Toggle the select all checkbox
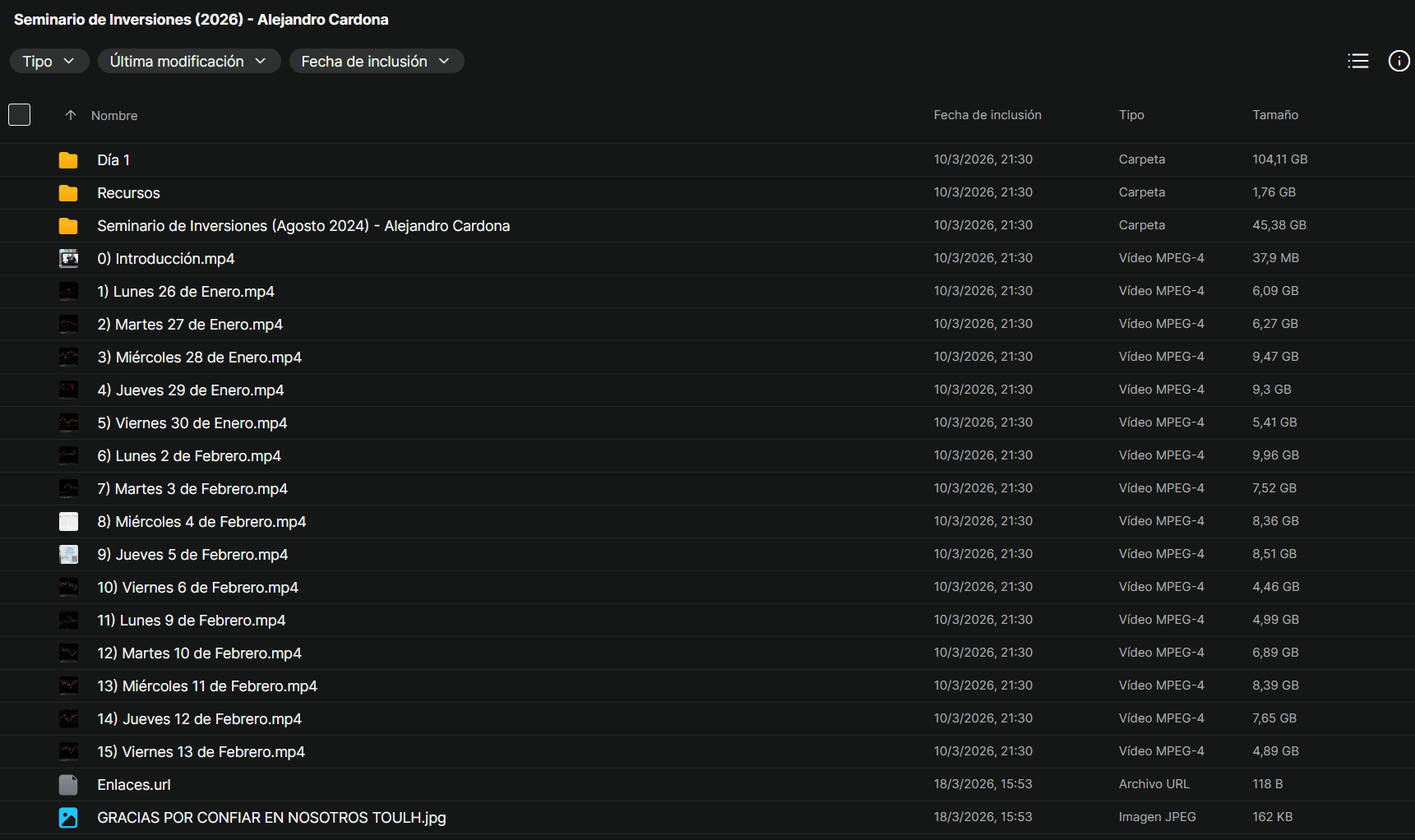 (x=20, y=115)
